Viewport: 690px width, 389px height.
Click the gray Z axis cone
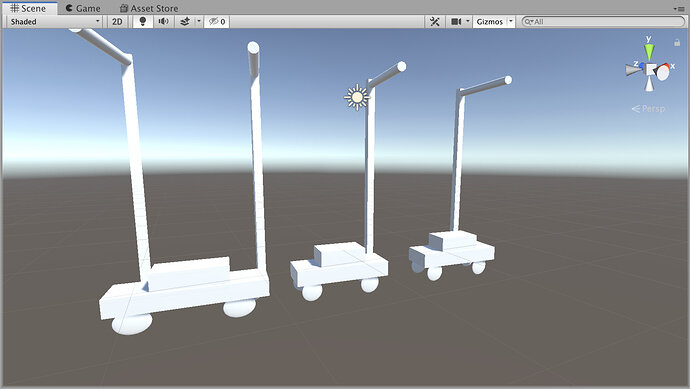(633, 70)
